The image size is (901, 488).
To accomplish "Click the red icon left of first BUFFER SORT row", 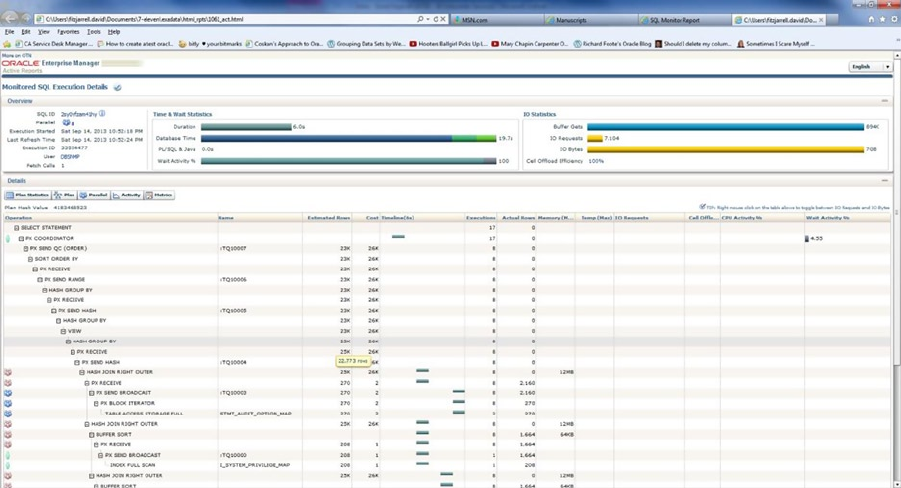I will click(x=8, y=435).
